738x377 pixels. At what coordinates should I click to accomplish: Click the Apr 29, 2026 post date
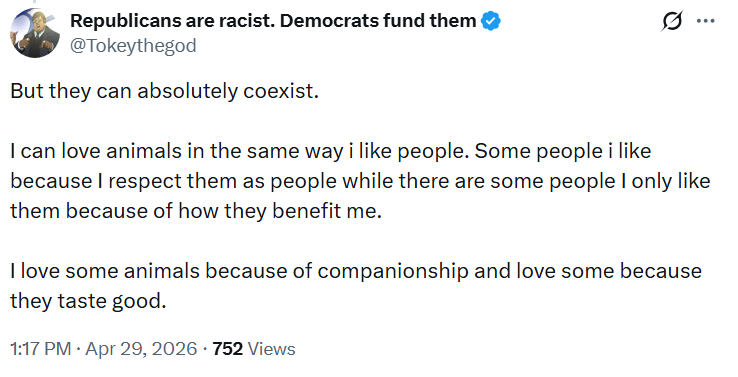coord(141,349)
